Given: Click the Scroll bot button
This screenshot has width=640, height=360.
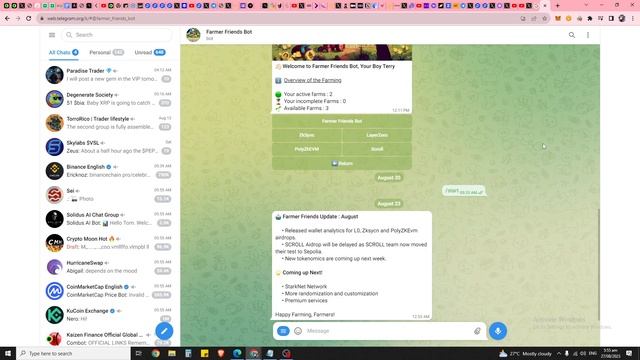Looking at the screenshot, I should click(377, 149).
